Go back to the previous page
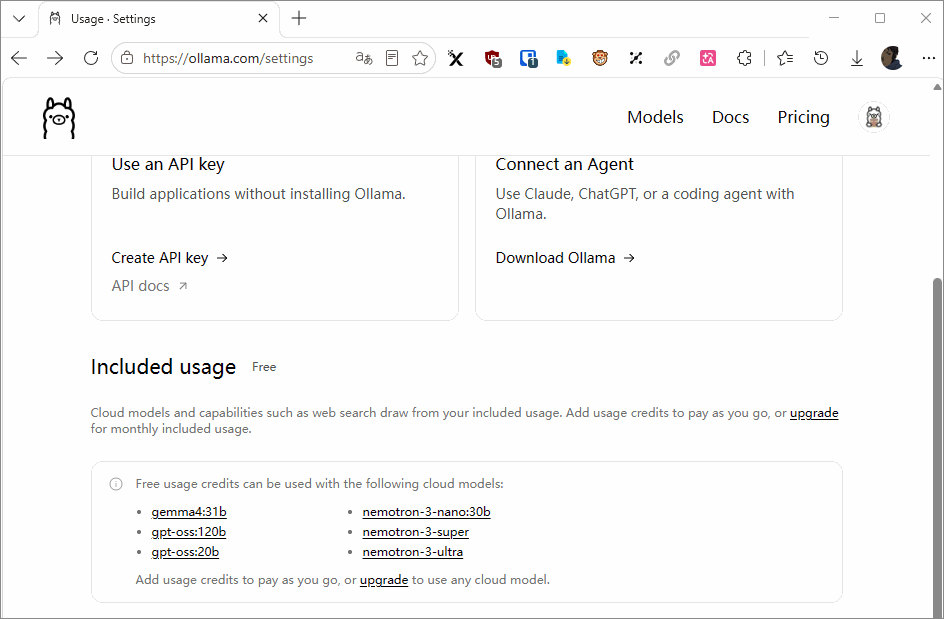 (19, 58)
